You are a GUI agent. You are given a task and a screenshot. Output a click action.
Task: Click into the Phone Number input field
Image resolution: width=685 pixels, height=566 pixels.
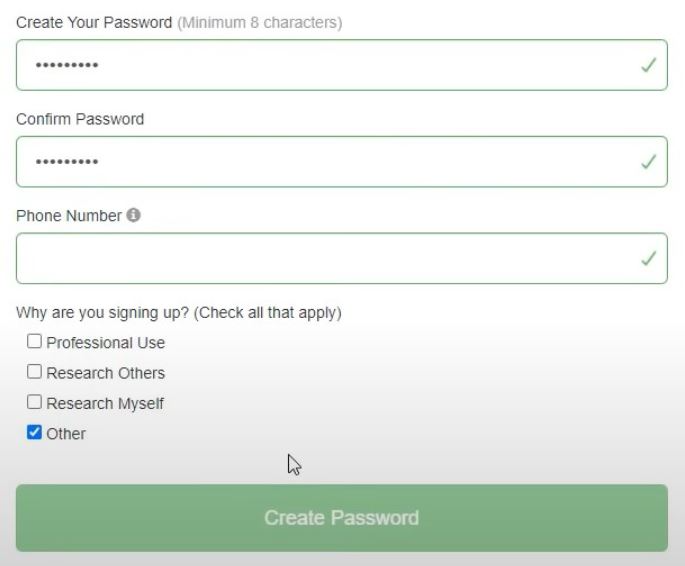pyautogui.click(x=342, y=258)
